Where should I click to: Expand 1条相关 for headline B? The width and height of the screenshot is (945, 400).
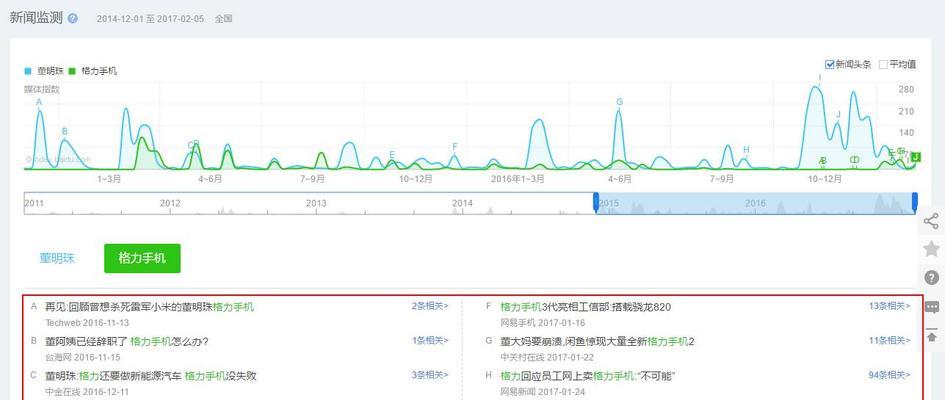point(430,340)
